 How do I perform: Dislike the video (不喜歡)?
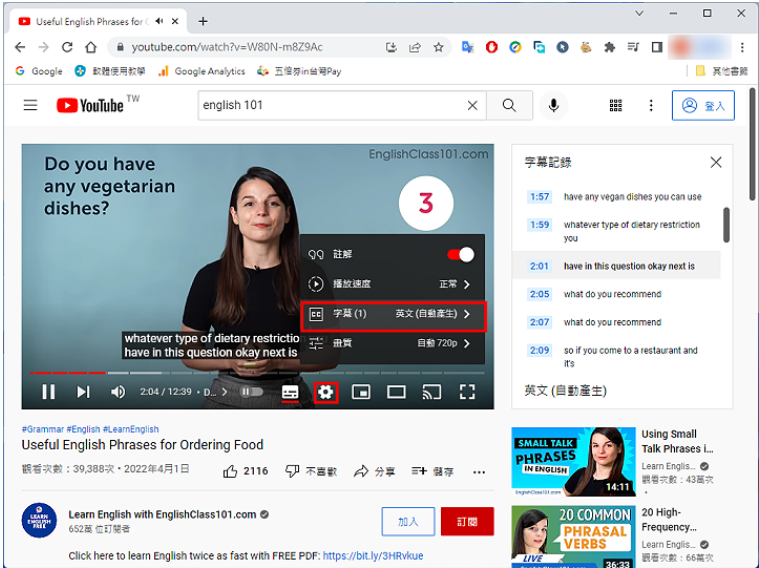[x=311, y=471]
